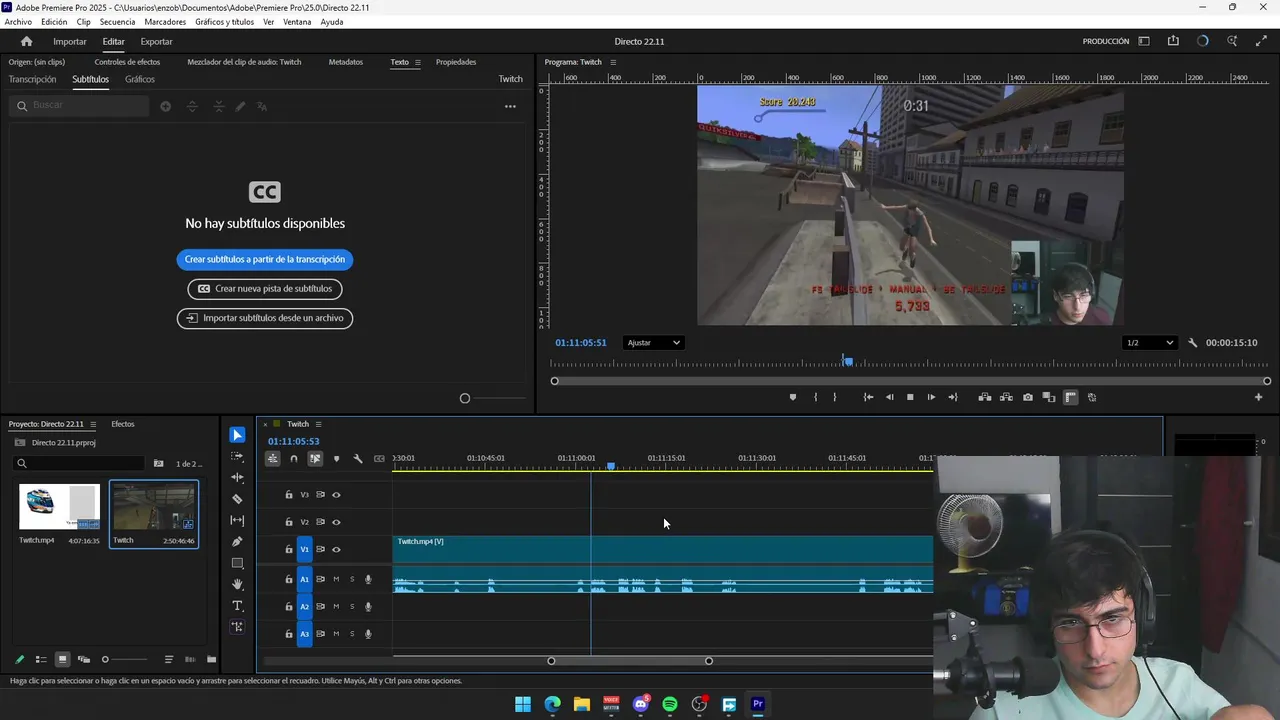
Task: Open the 1/2 playback resolution dropdown
Action: (x=1149, y=342)
